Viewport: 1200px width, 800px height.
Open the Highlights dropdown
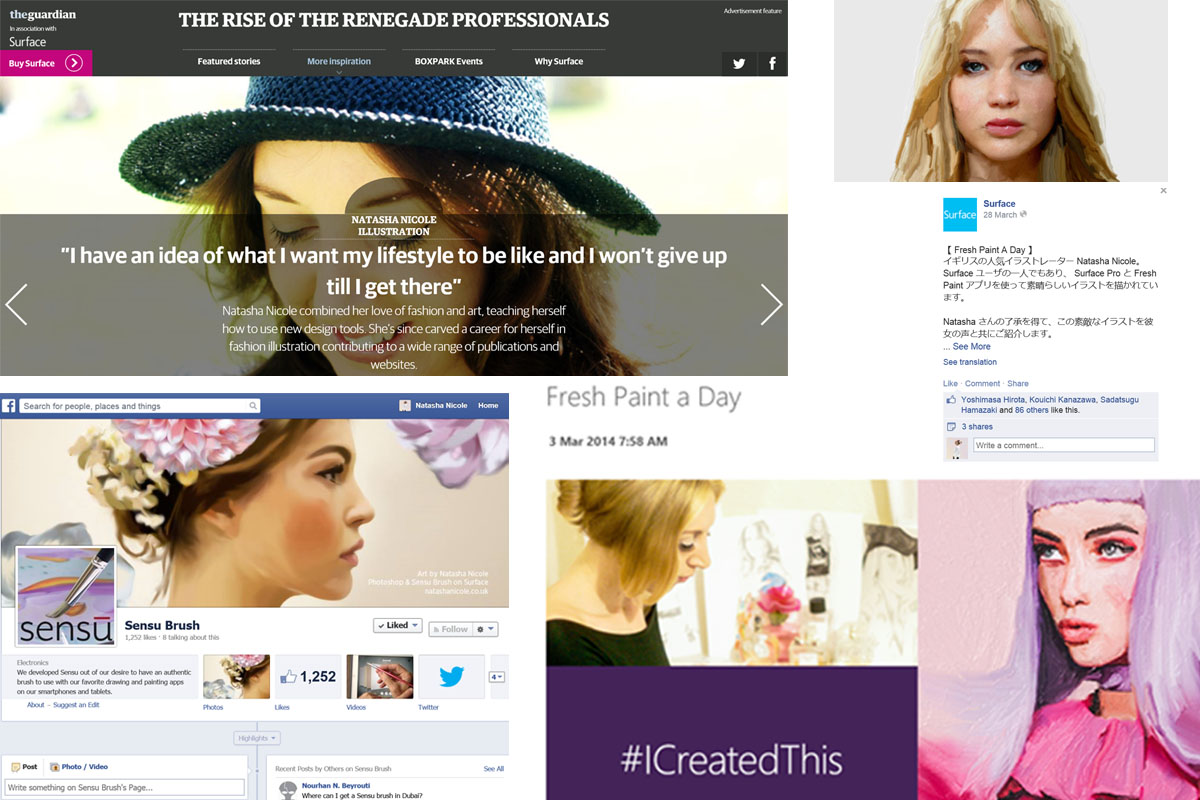258,738
